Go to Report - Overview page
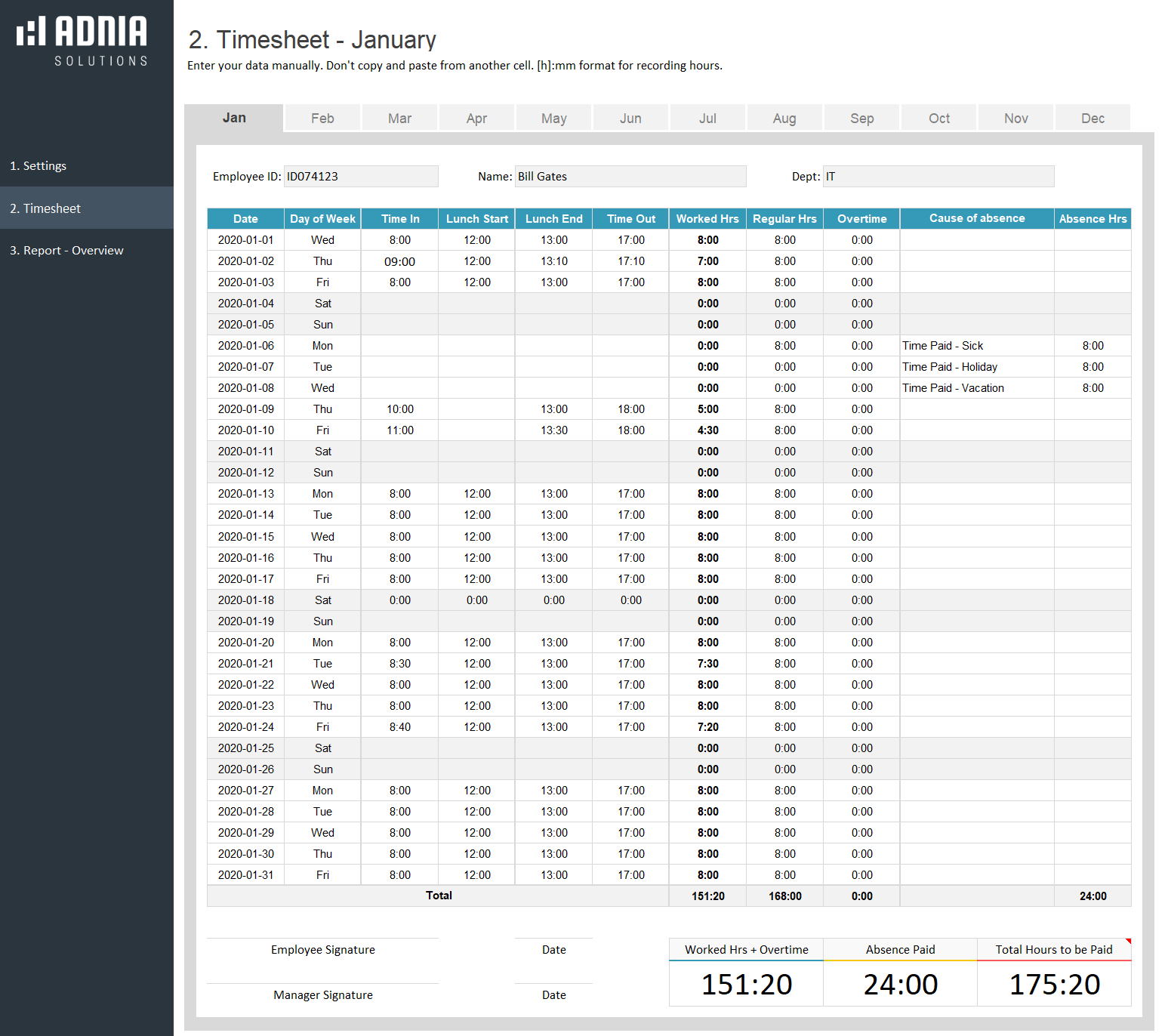 66,251
